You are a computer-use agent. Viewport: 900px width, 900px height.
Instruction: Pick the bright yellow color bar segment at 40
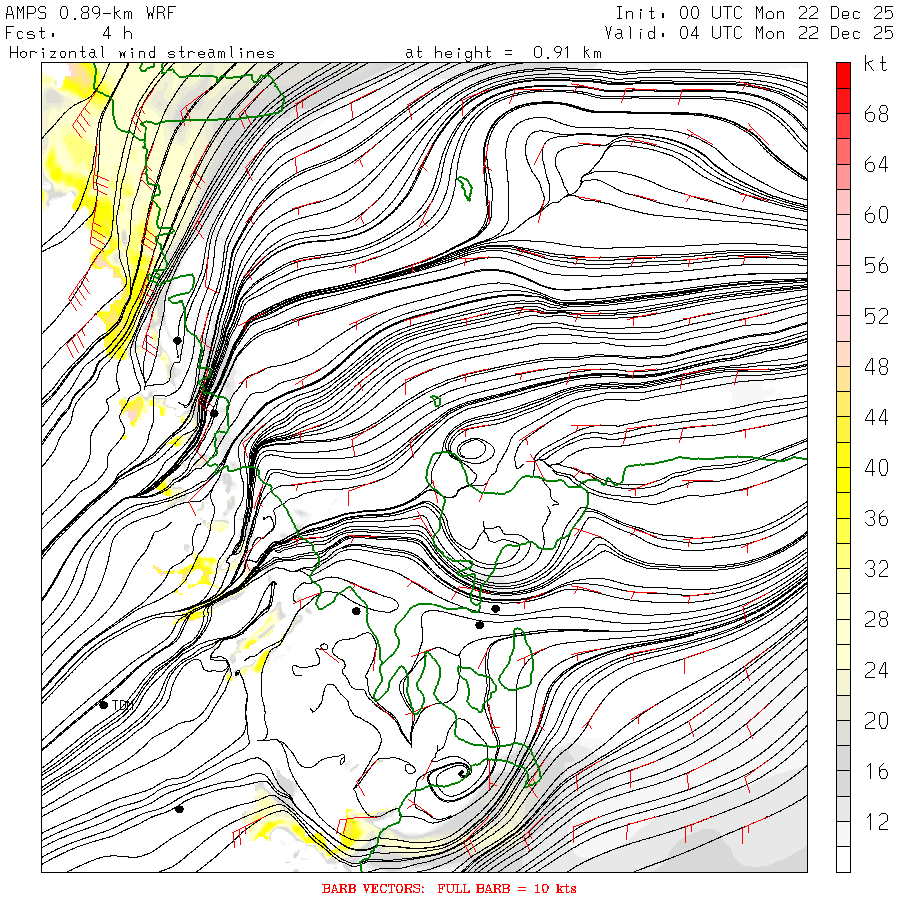843,480
